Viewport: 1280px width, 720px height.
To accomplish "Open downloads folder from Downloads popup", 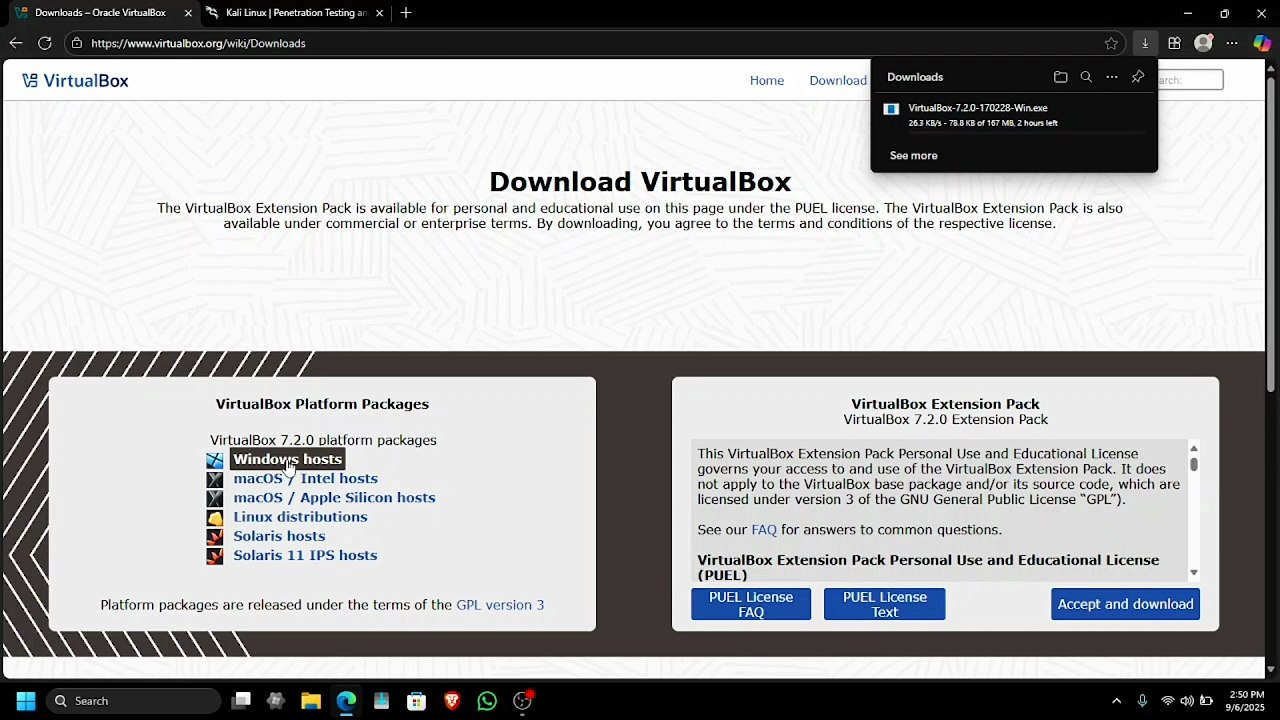I will pos(1060,77).
